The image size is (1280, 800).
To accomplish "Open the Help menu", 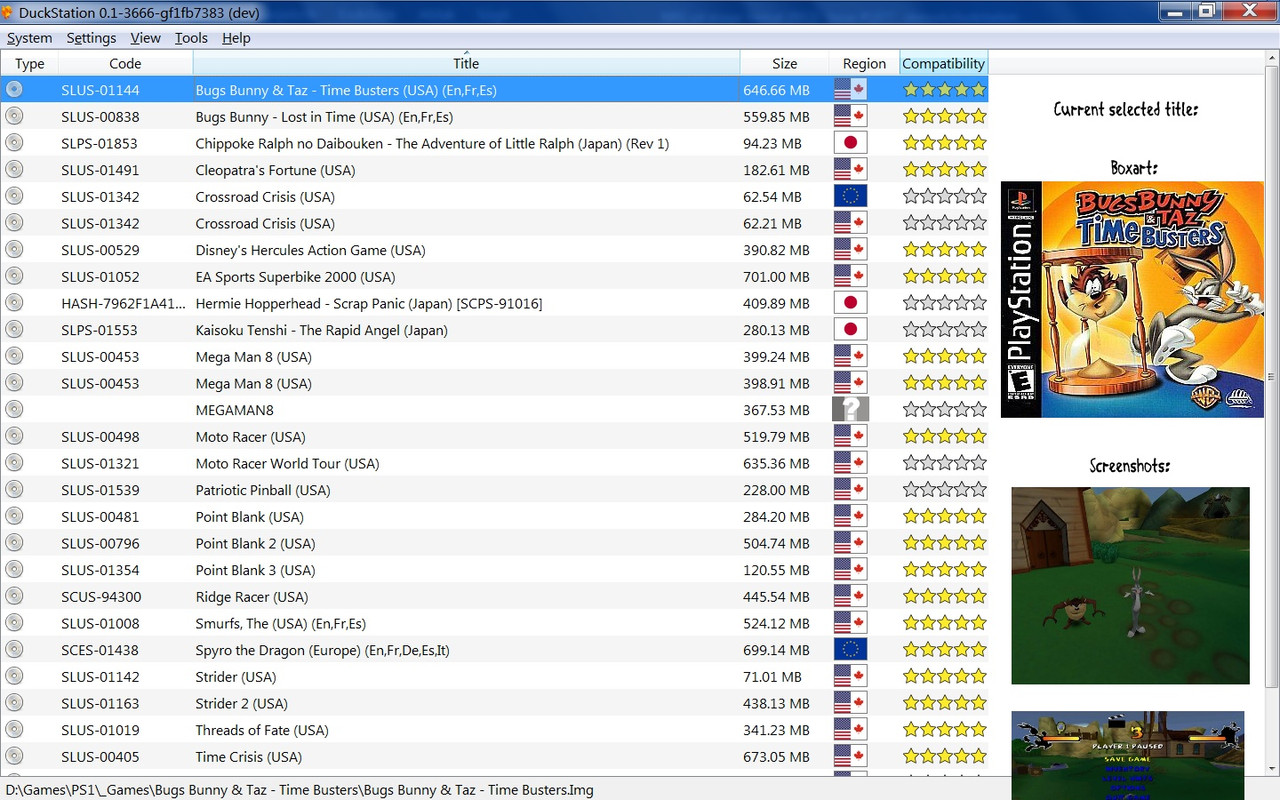I will (236, 38).
